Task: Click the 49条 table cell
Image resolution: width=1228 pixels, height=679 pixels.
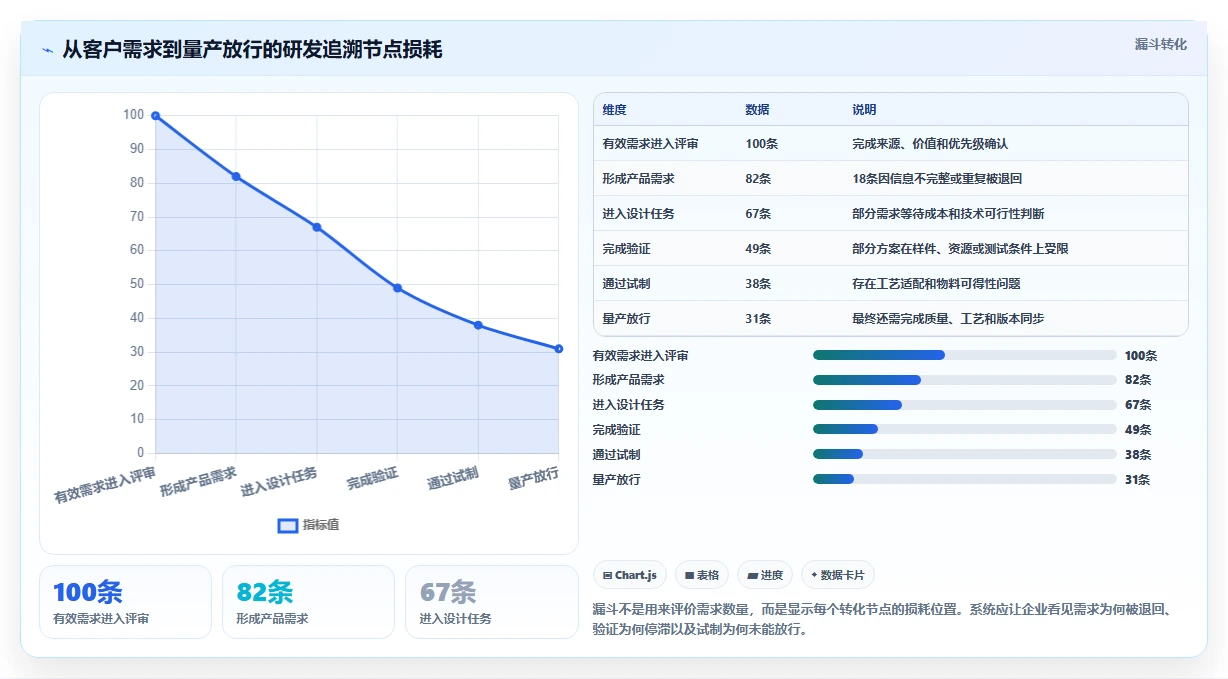Action: click(758, 249)
